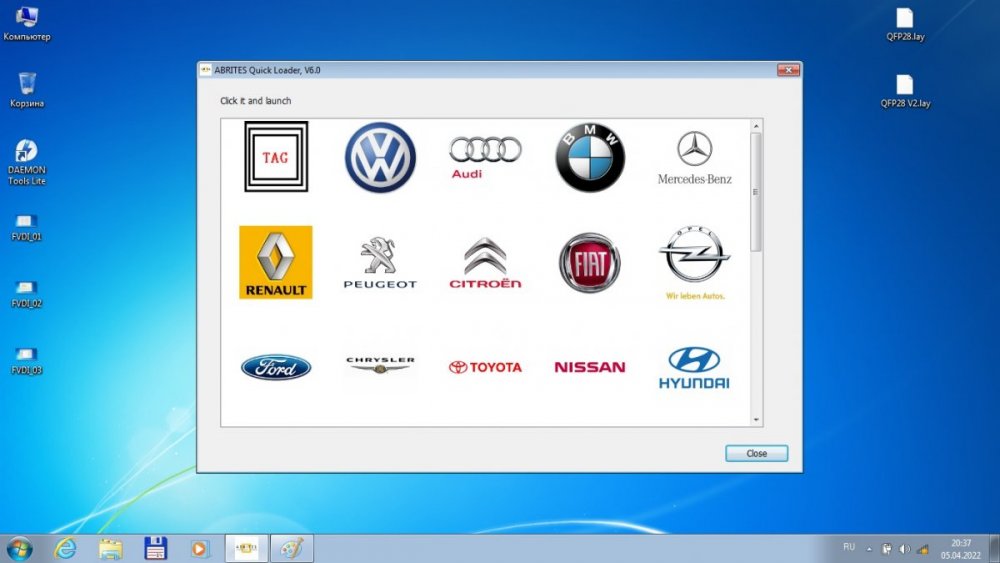The width and height of the screenshot is (1000, 563).
Task: Open the Nissan brand logo
Action: pyautogui.click(x=590, y=367)
